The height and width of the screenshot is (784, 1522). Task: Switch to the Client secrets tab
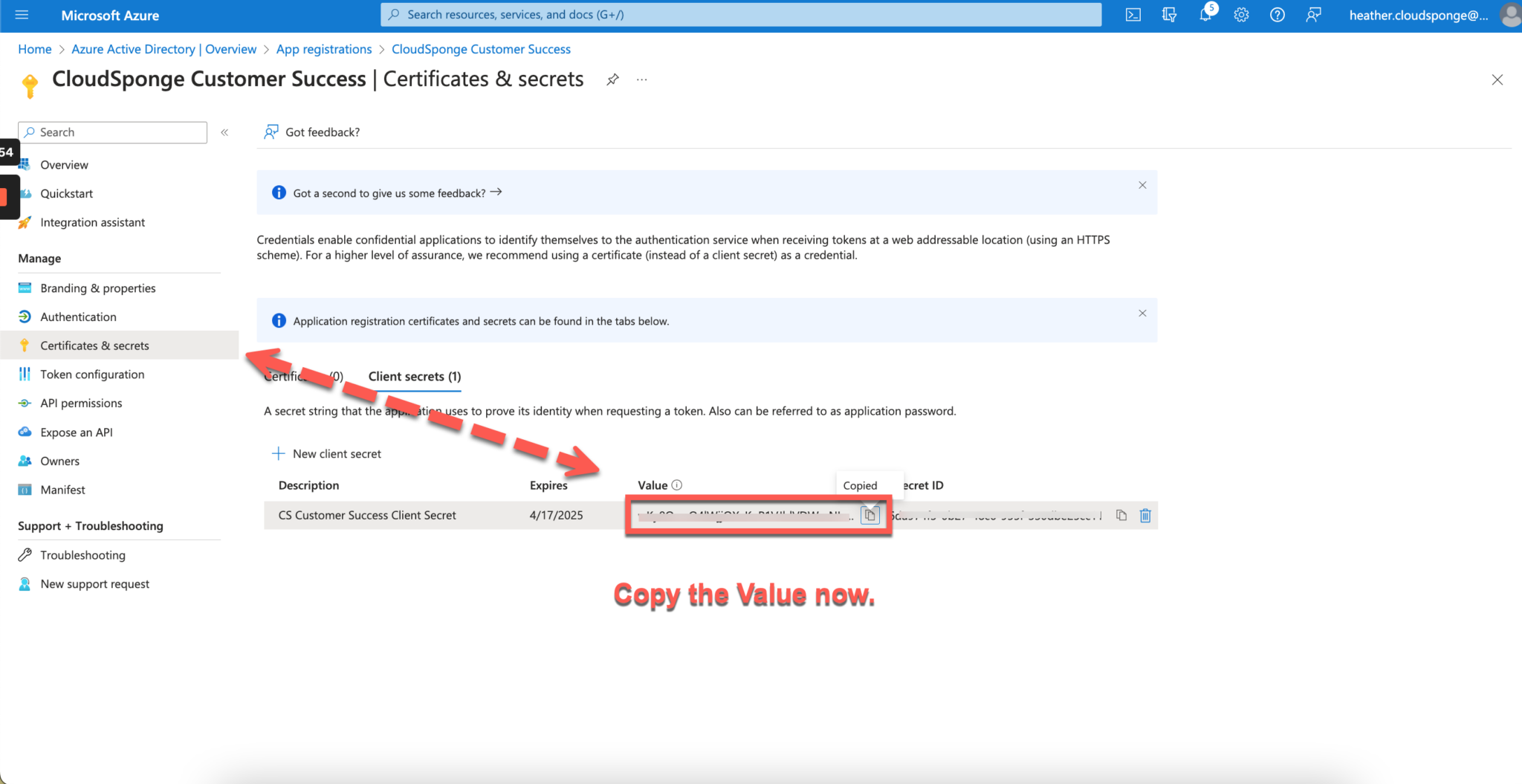[x=414, y=377]
